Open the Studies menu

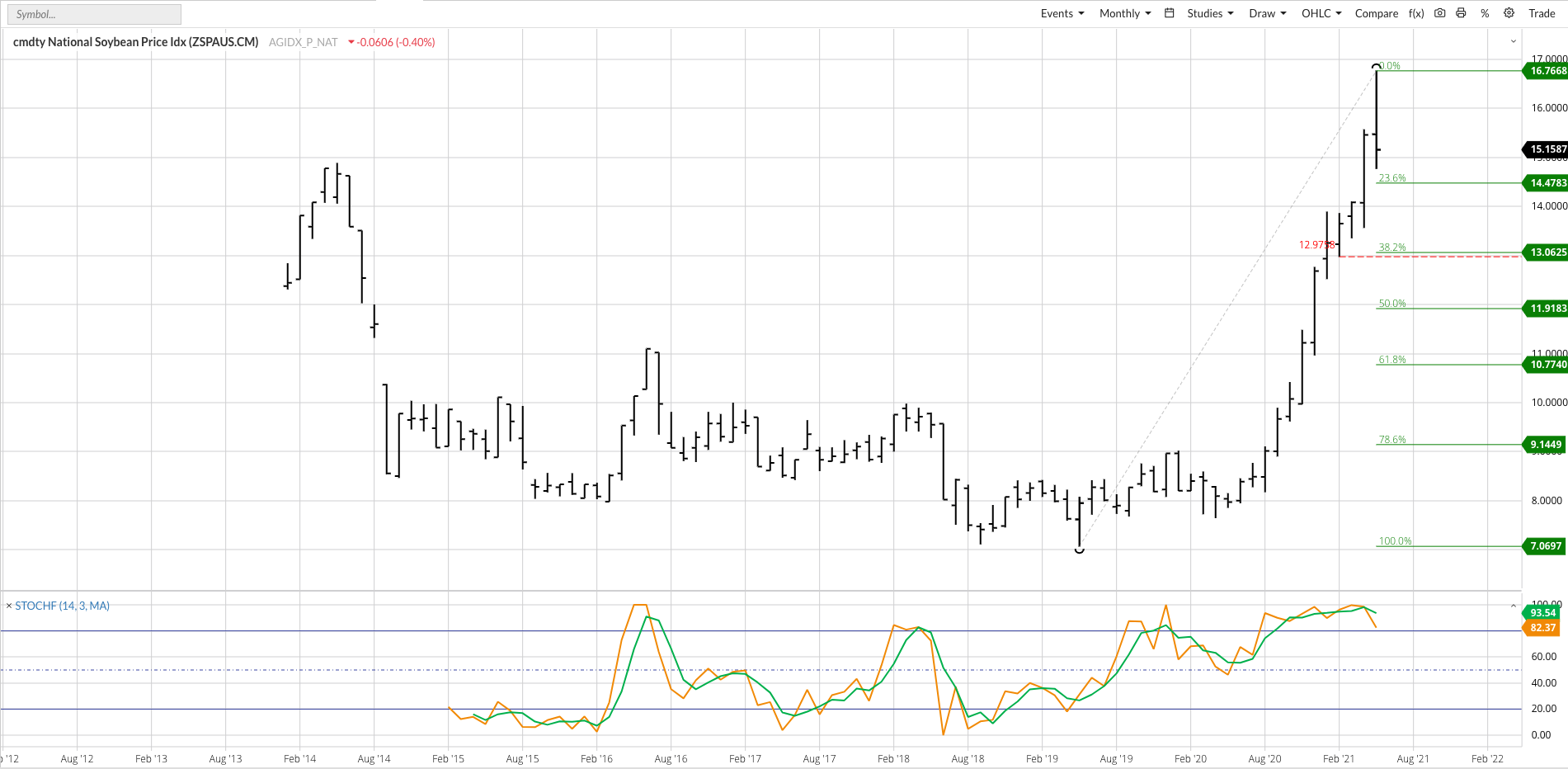click(x=1210, y=13)
